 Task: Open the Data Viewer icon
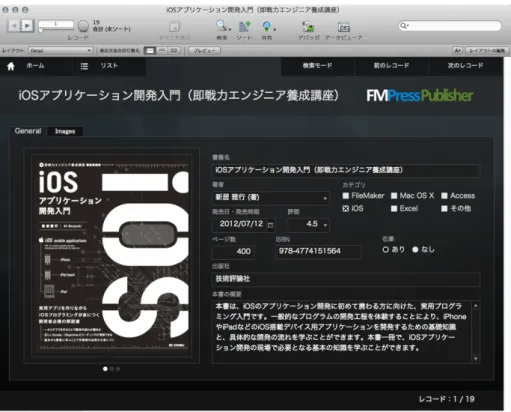click(344, 27)
